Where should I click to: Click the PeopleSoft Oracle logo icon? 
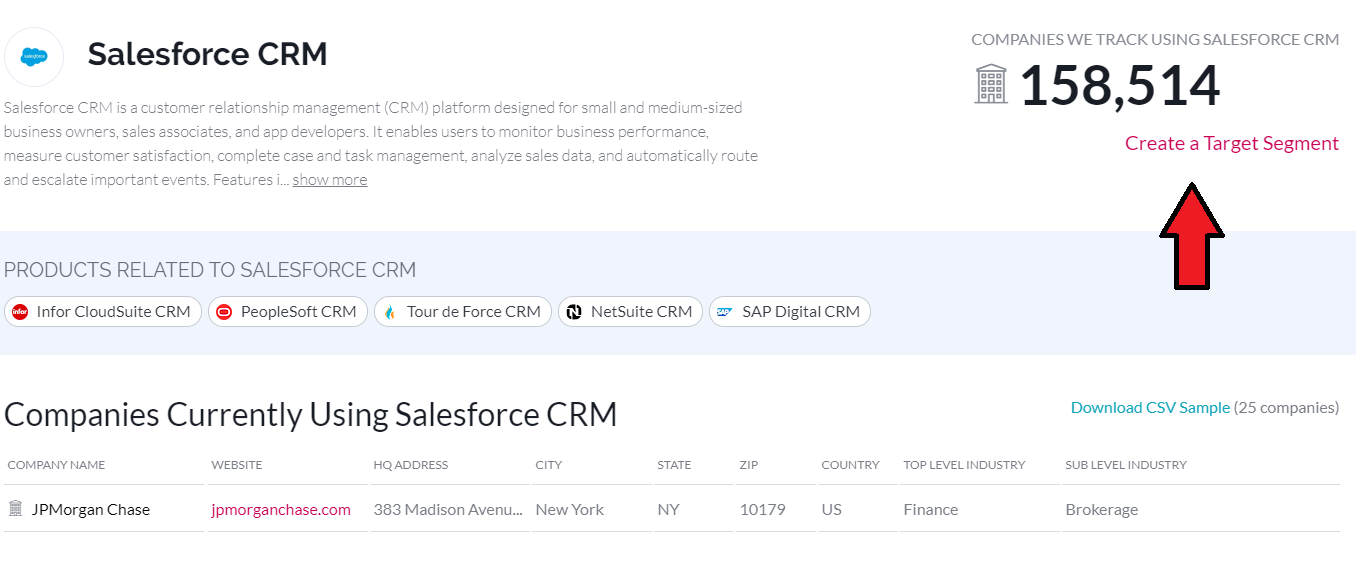224,312
